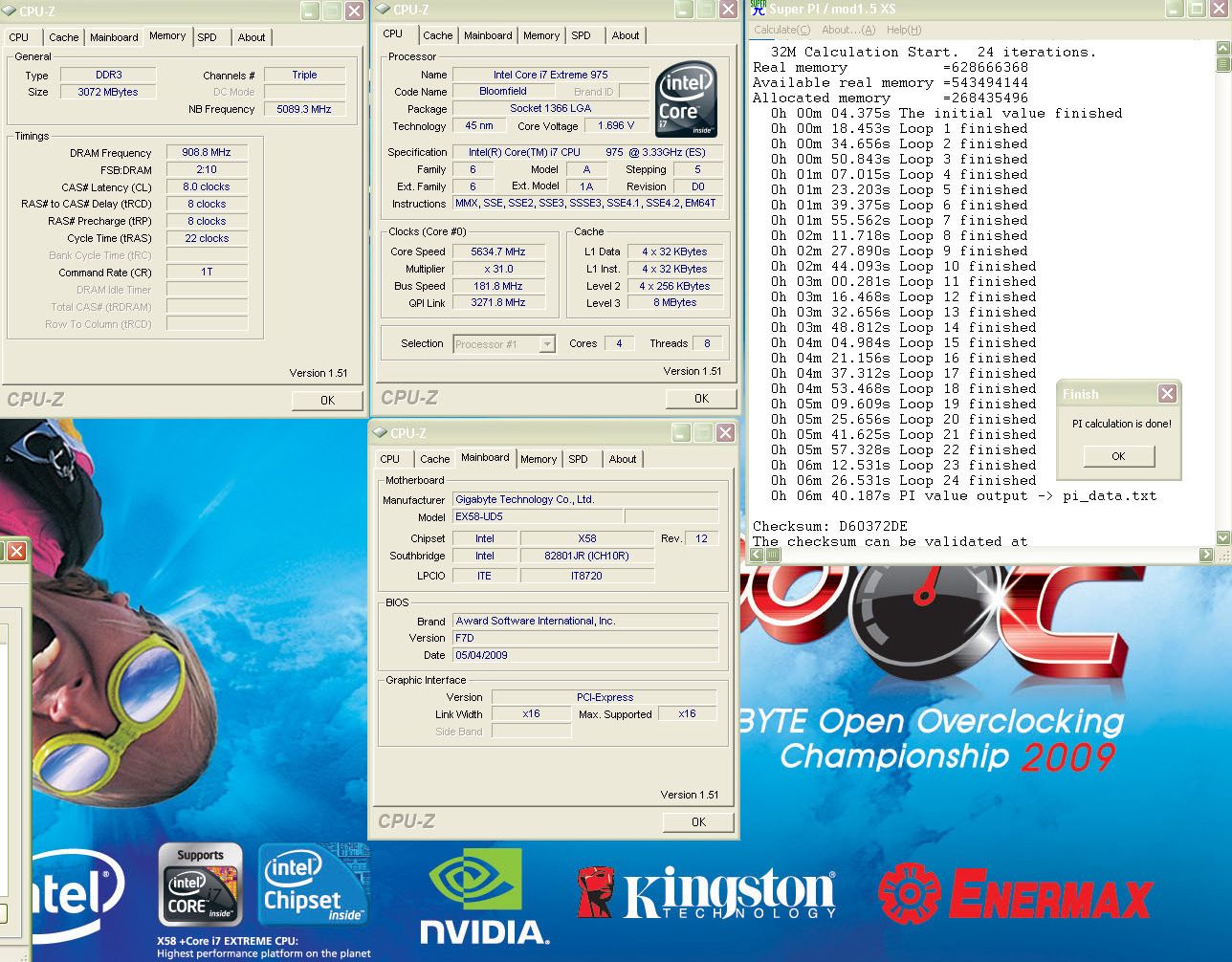The image size is (1232, 962).
Task: Click the Intel Core i7 logo in CPU-Z
Action: click(x=687, y=99)
